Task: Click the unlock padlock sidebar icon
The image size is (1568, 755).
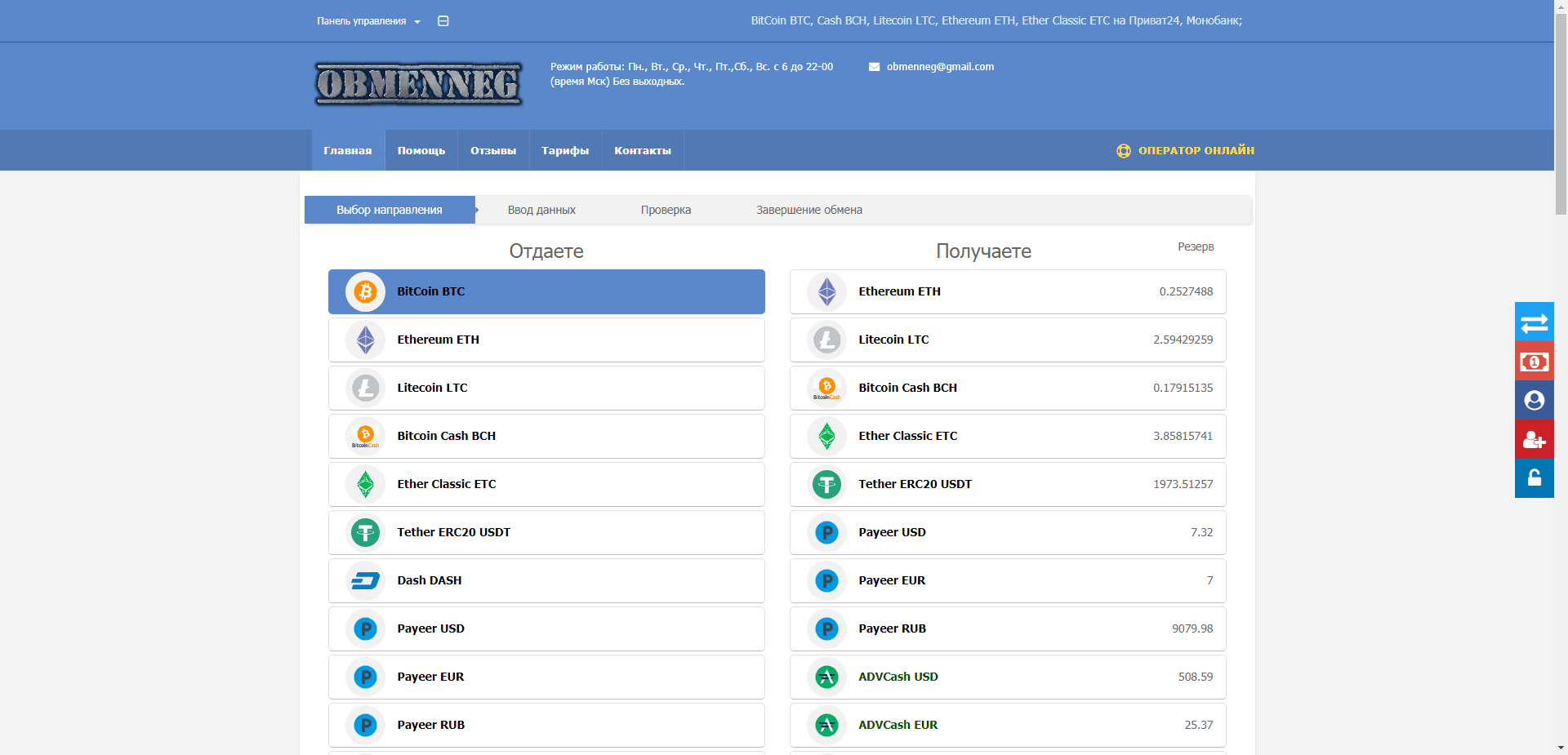Action: click(x=1534, y=478)
